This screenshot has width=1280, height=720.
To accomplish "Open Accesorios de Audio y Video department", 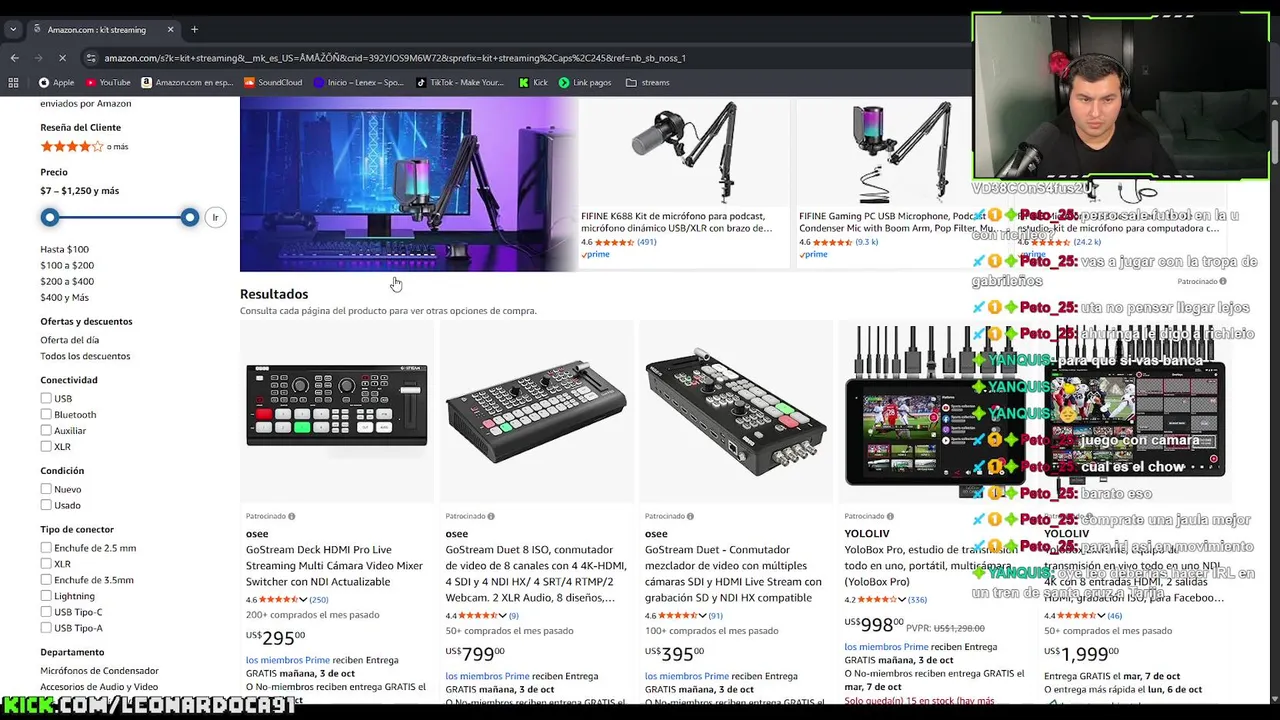I will point(99,687).
